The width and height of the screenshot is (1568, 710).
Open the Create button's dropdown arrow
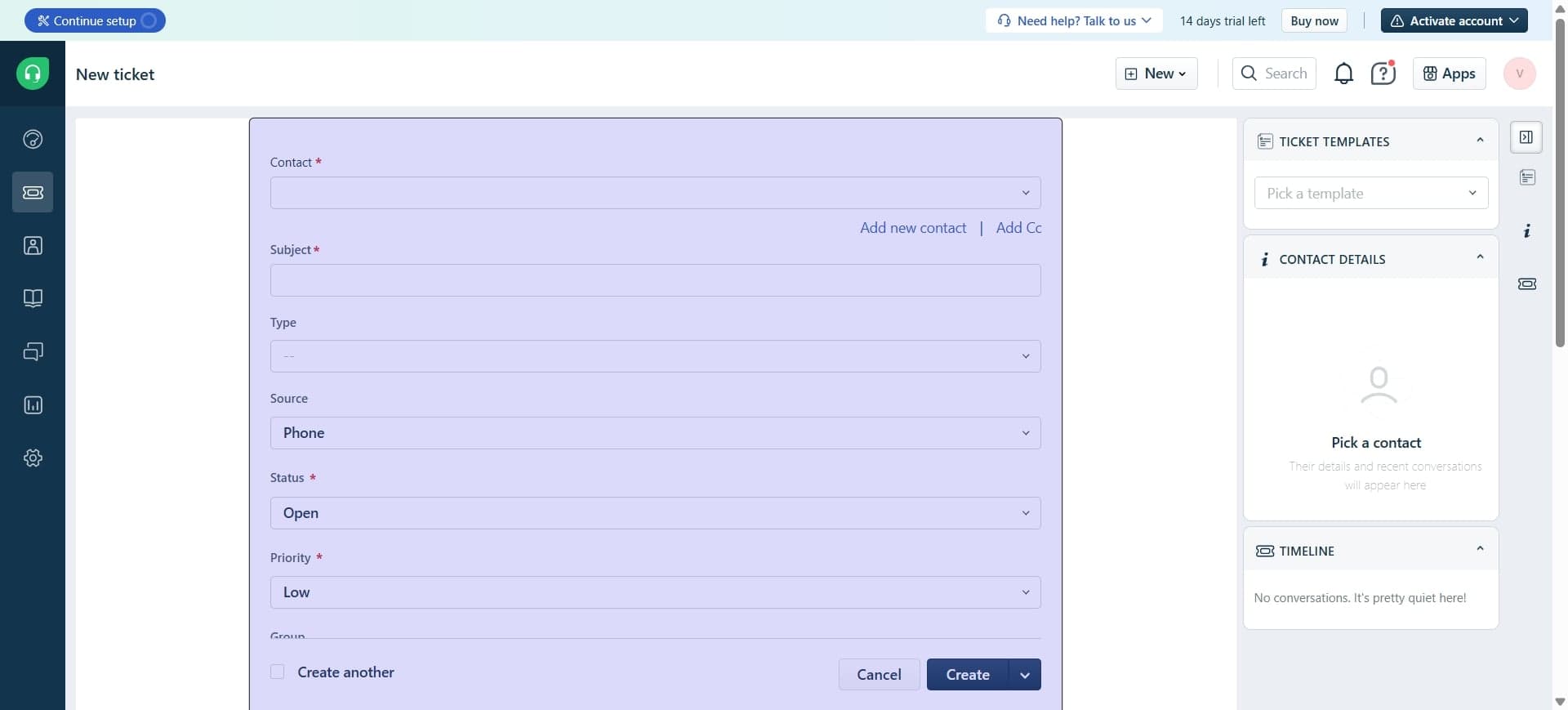[1025, 675]
